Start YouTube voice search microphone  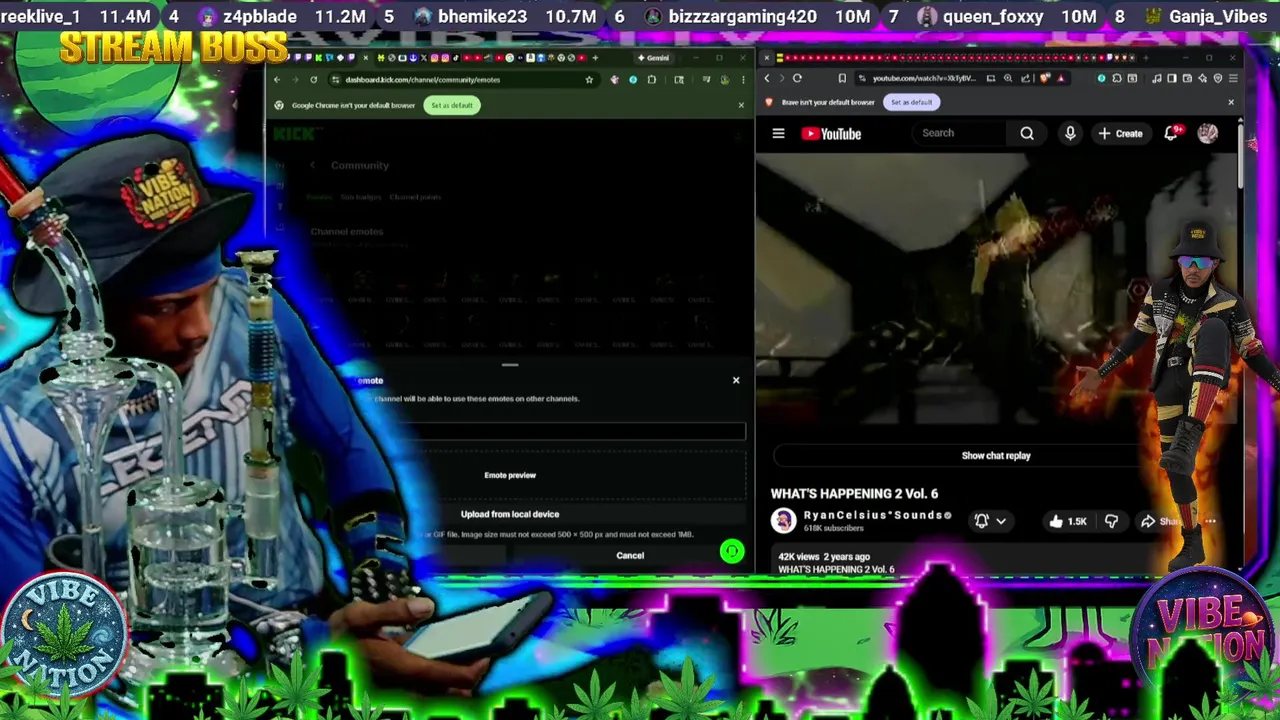(1070, 133)
